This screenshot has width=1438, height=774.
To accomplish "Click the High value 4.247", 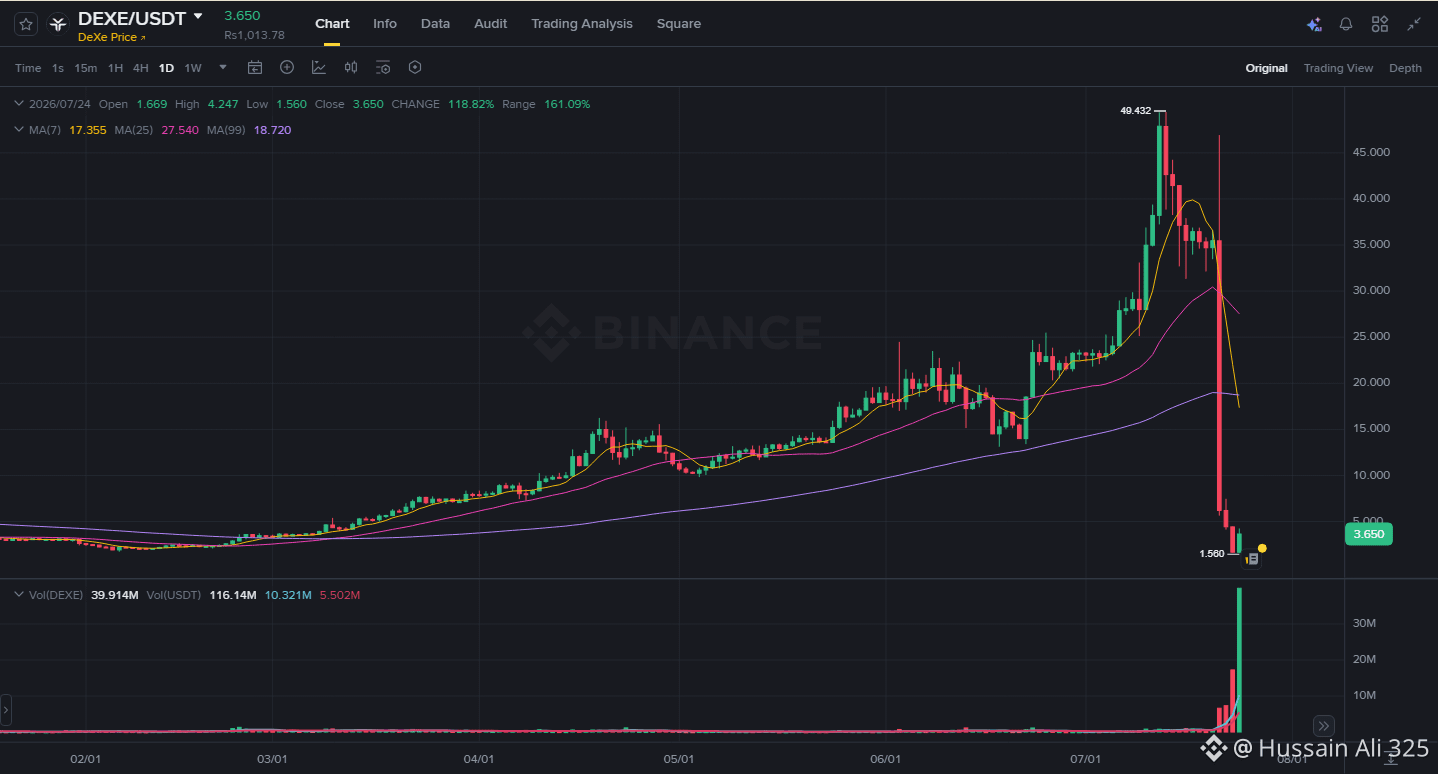I will tap(222, 104).
